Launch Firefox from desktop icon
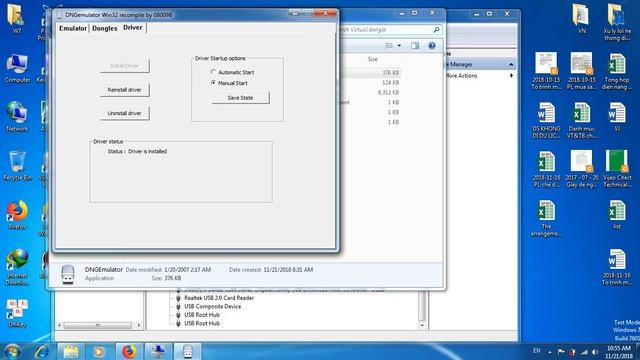640x360 pixels. 17,215
